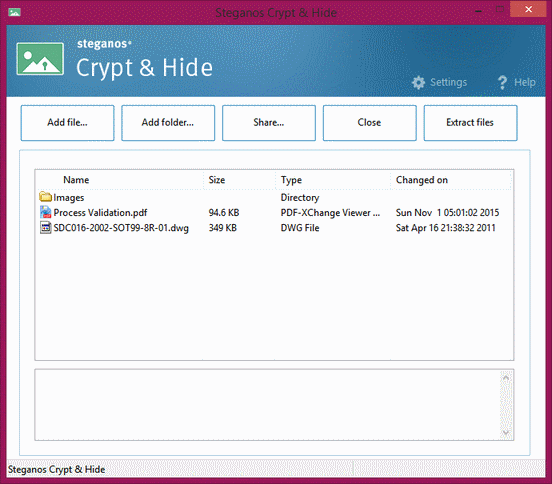The width and height of the screenshot is (552, 484).
Task: Sort the list by the Type column
Action: pos(333,180)
